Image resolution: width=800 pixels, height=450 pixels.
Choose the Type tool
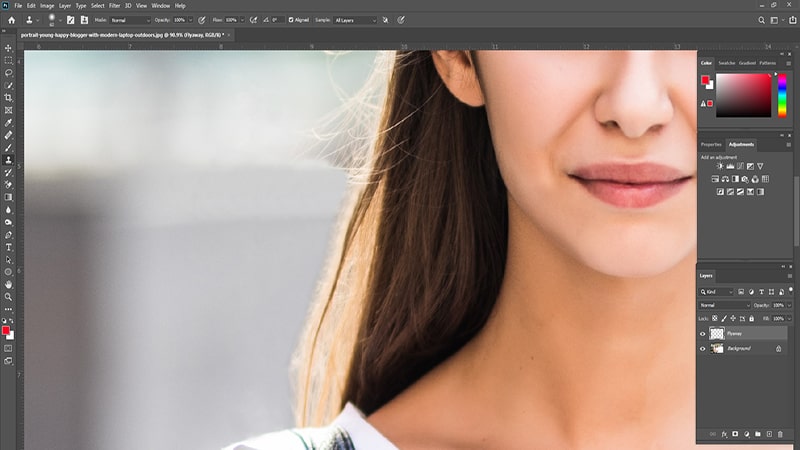[x=9, y=247]
